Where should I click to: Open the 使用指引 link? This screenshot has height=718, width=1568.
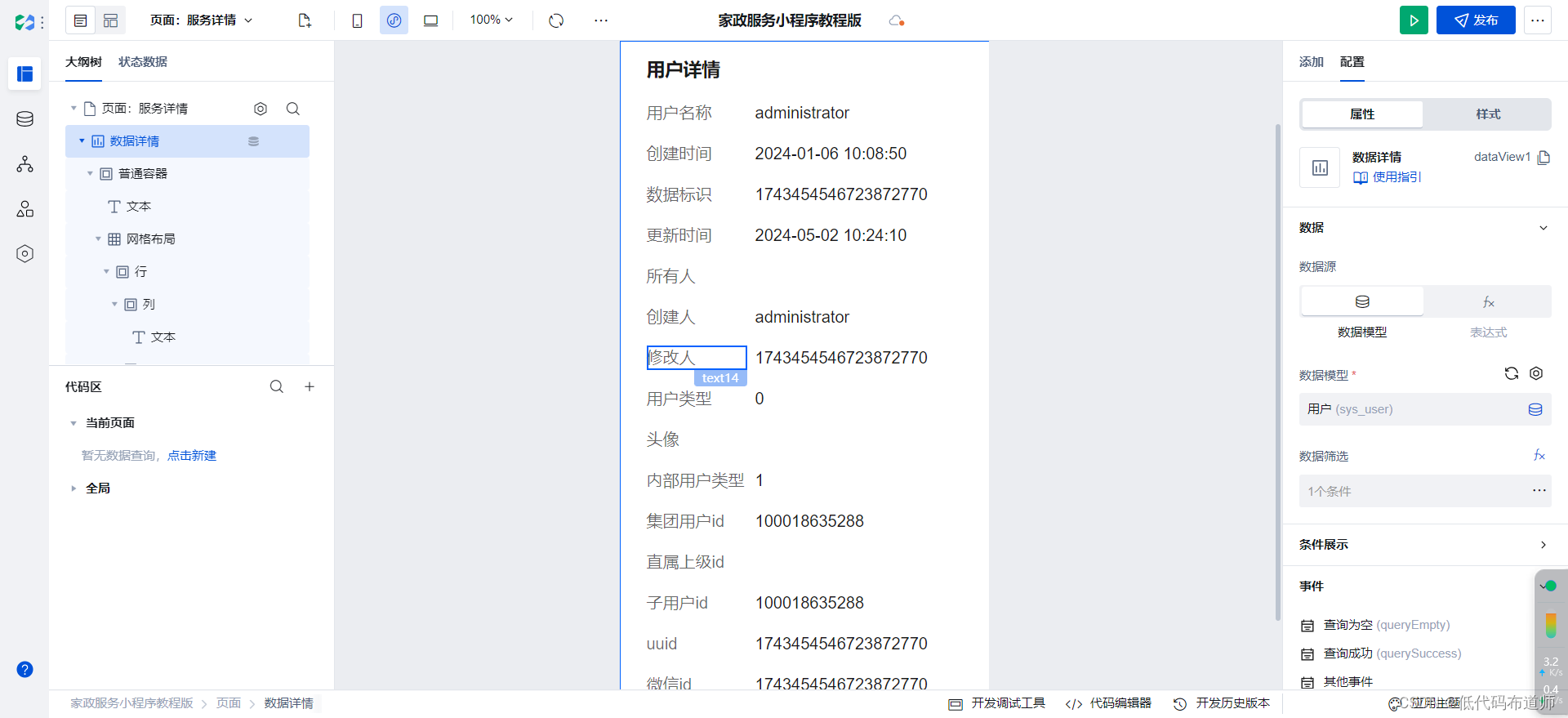pos(1388,177)
